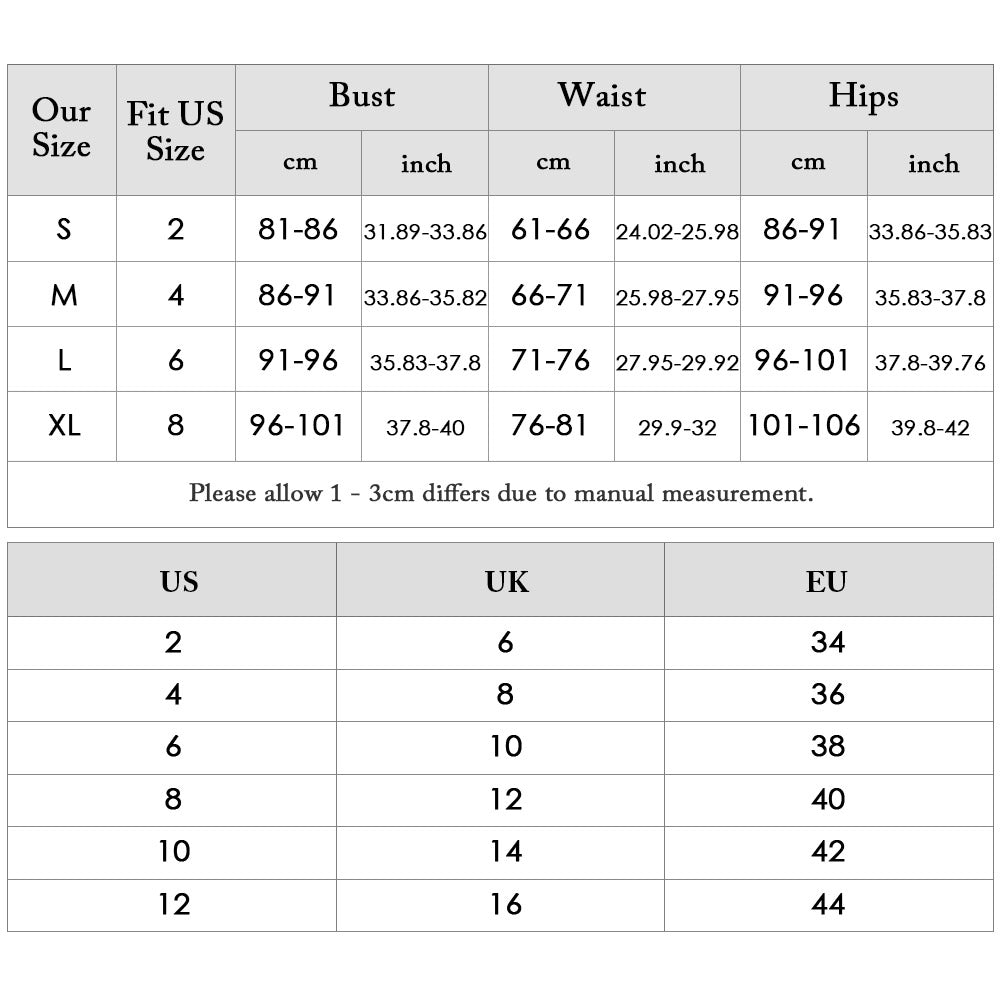Image resolution: width=1000 pixels, height=1000 pixels.
Task: Select the Fit US Size header cell
Action: coord(175,131)
